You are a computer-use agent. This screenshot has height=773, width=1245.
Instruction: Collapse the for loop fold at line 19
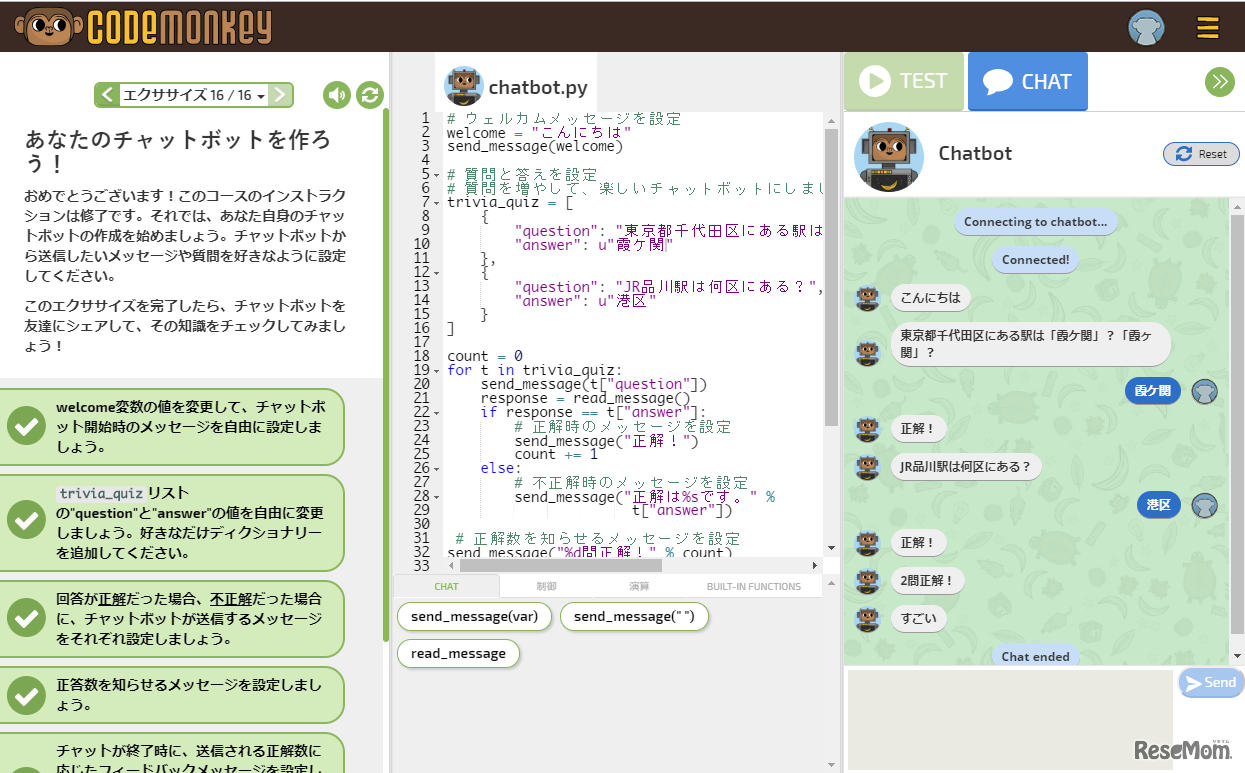click(438, 371)
